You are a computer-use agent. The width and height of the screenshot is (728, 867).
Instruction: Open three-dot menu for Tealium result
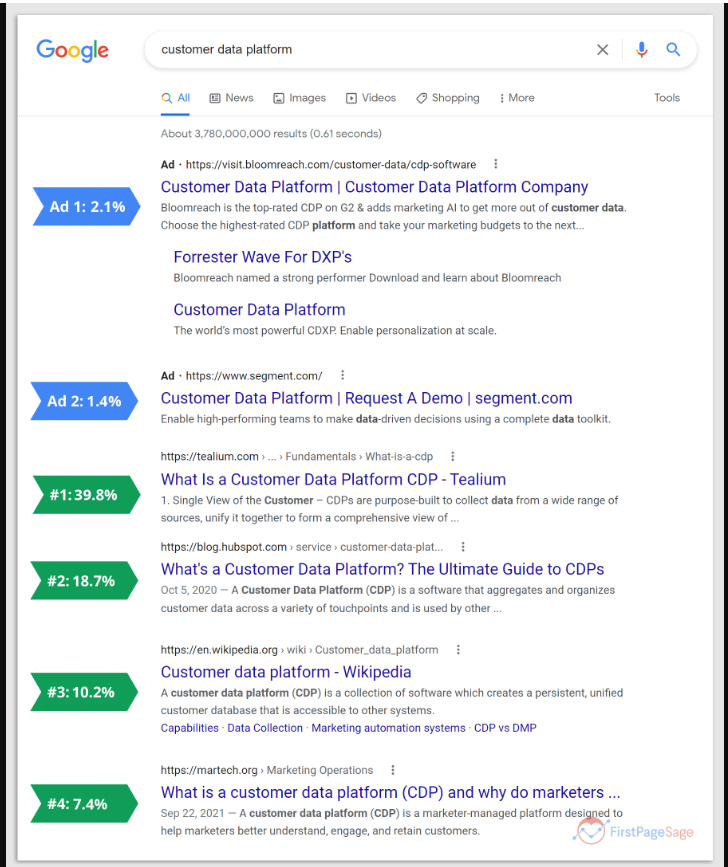(452, 456)
